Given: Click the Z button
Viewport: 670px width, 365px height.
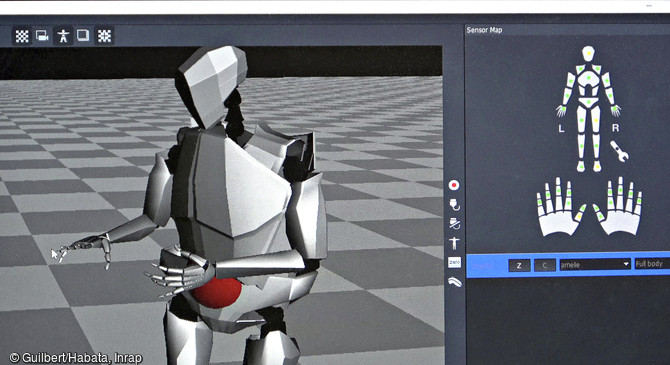Looking at the screenshot, I should (519, 265).
